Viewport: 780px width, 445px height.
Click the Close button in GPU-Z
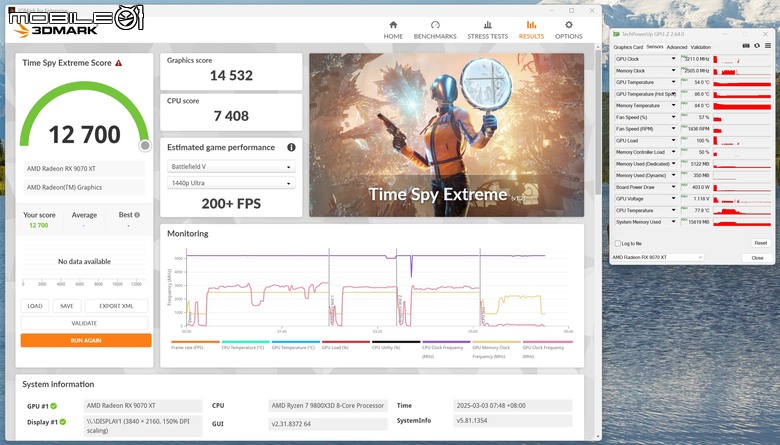pyautogui.click(x=757, y=258)
